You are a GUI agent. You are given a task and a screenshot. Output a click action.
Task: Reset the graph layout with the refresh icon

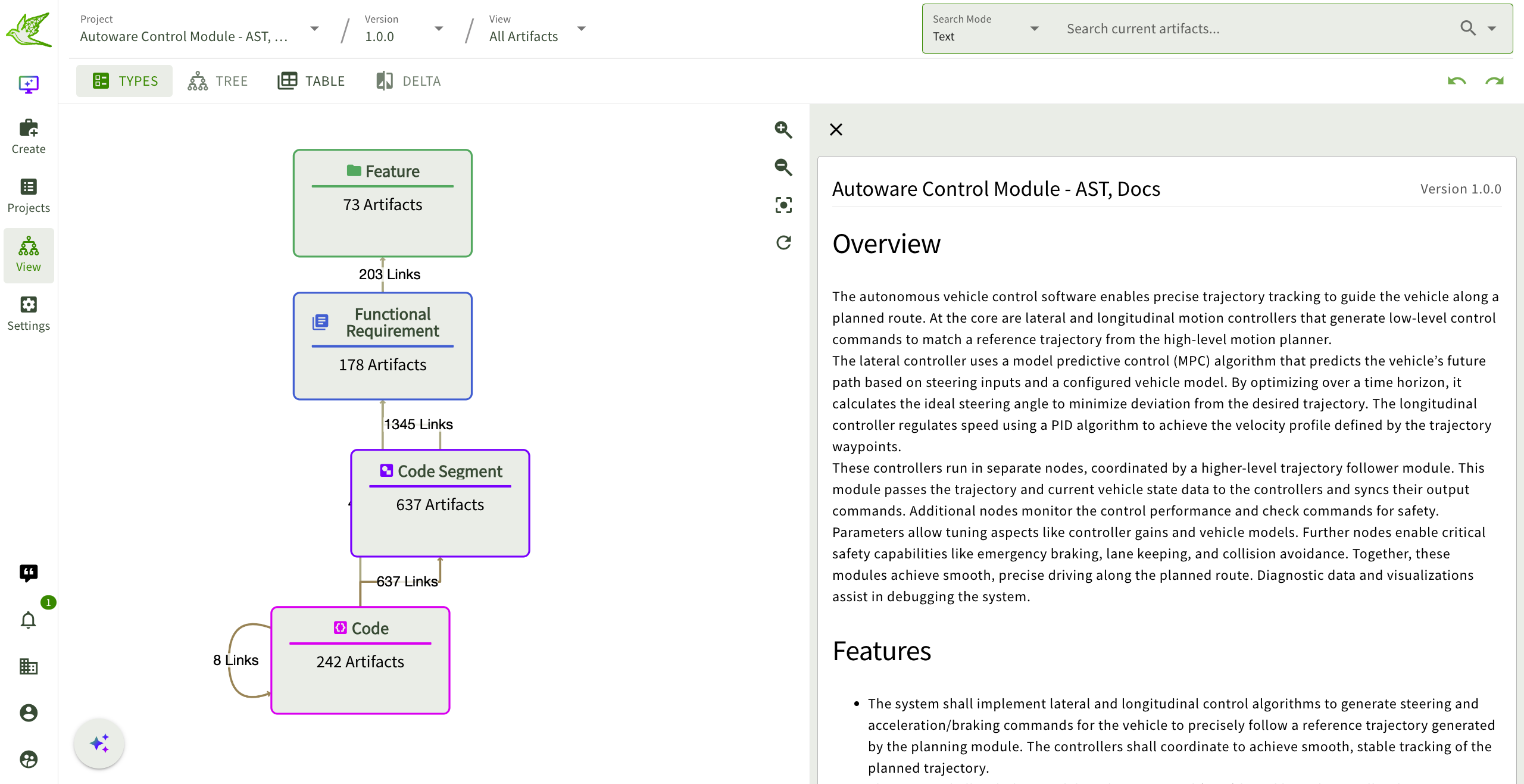pos(783,243)
